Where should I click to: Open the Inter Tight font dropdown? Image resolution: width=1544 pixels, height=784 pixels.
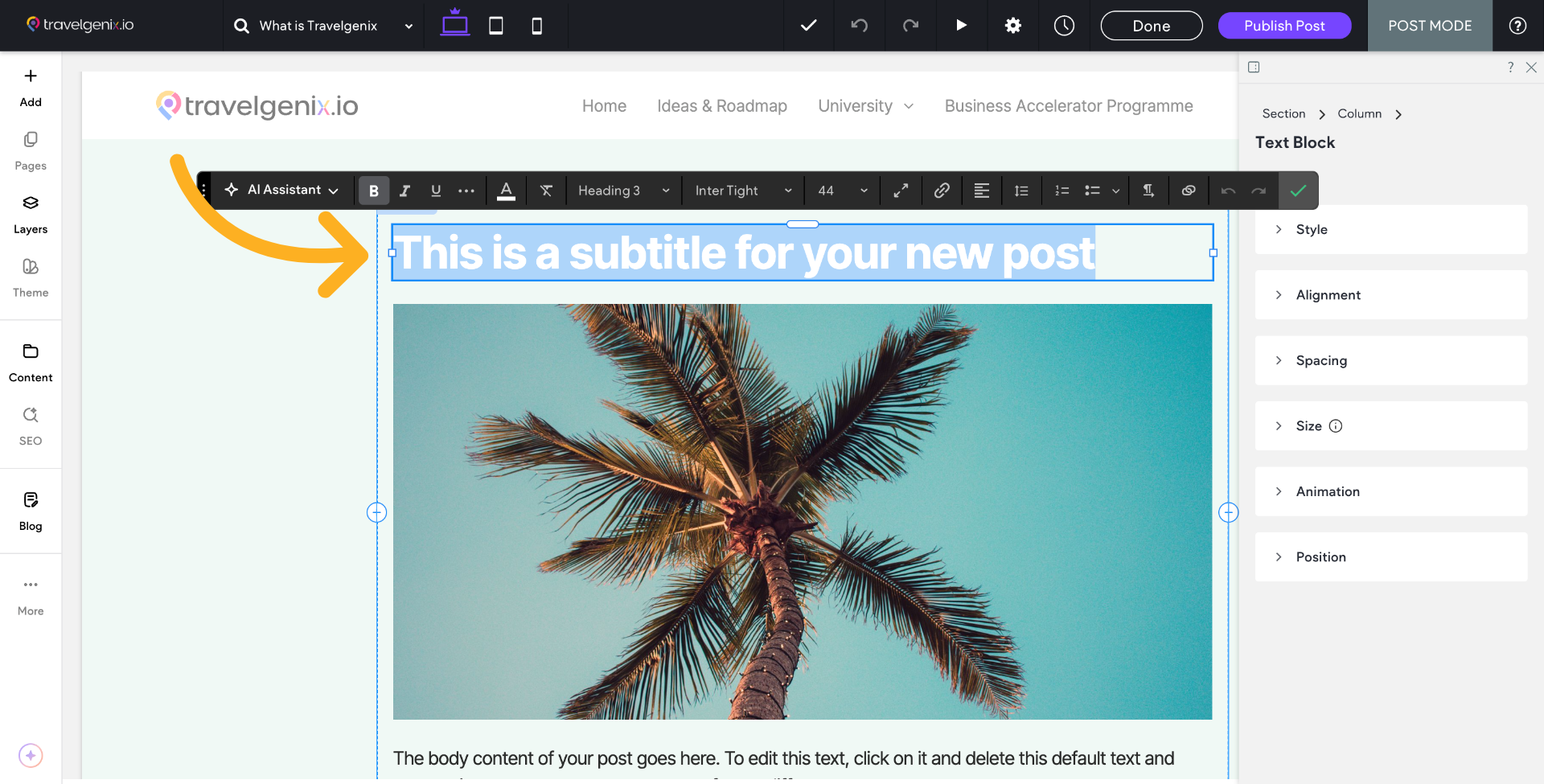click(x=741, y=190)
